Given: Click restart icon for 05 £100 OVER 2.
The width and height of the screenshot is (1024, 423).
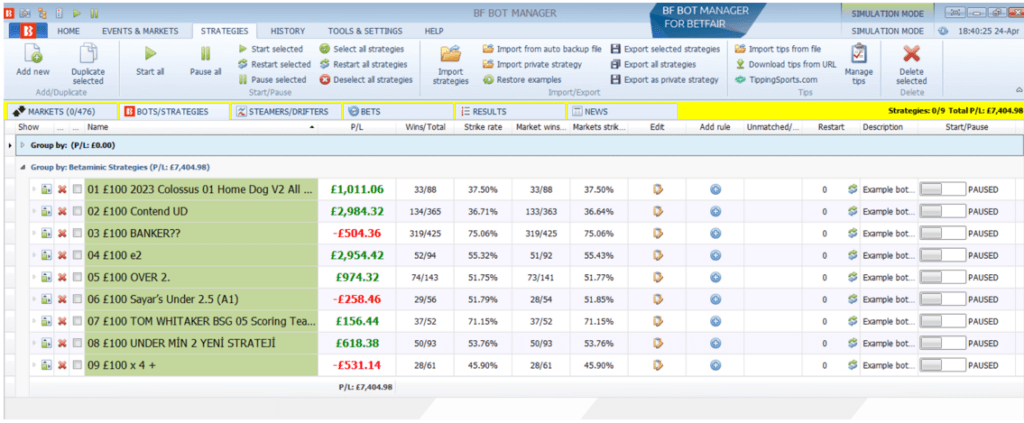Looking at the screenshot, I should (x=853, y=277).
